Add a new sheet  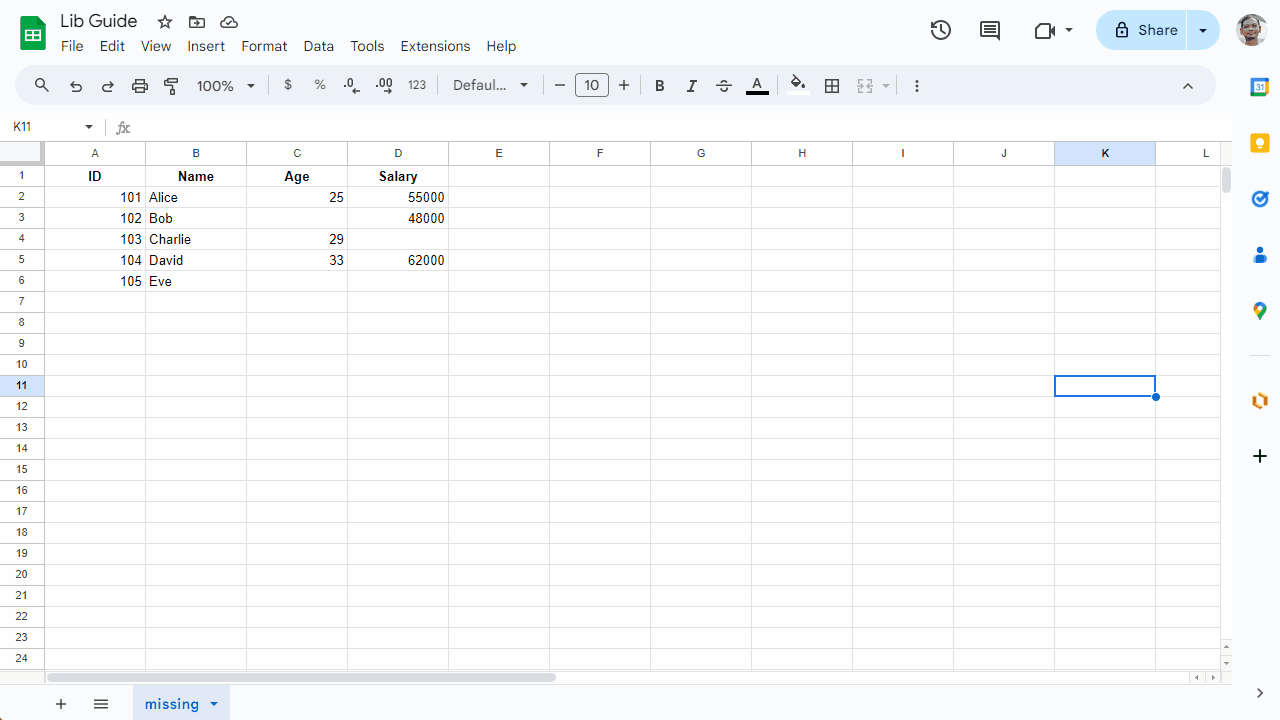(61, 704)
